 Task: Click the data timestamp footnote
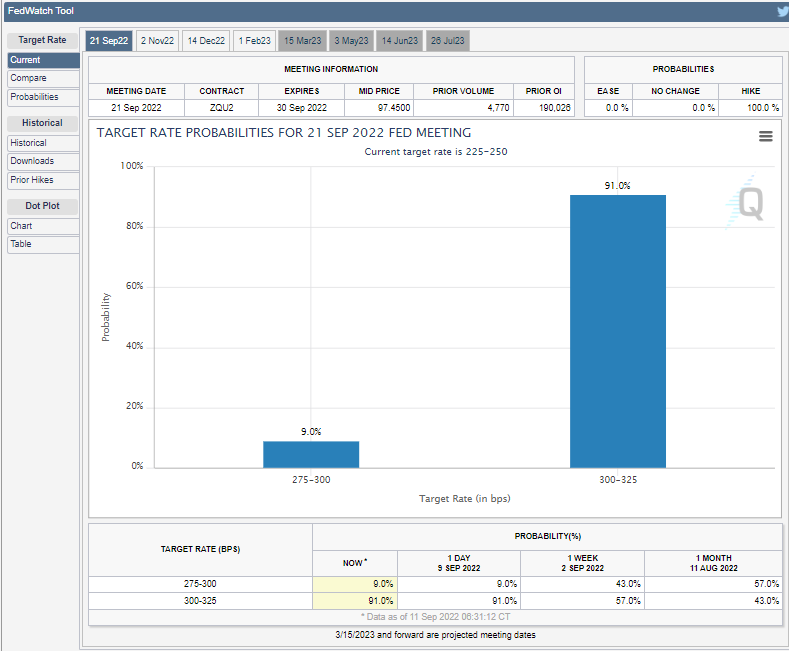(435, 617)
